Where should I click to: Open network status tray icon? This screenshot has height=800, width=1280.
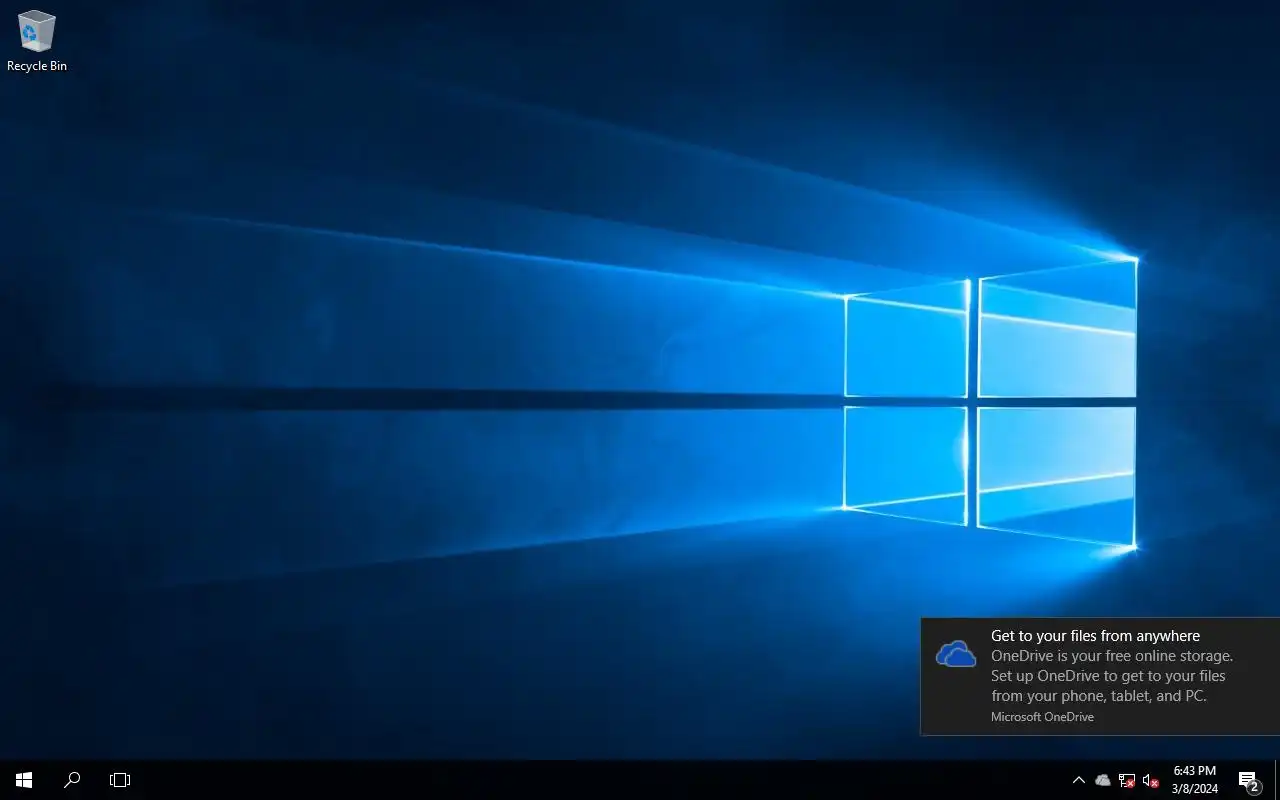[x=1127, y=780]
